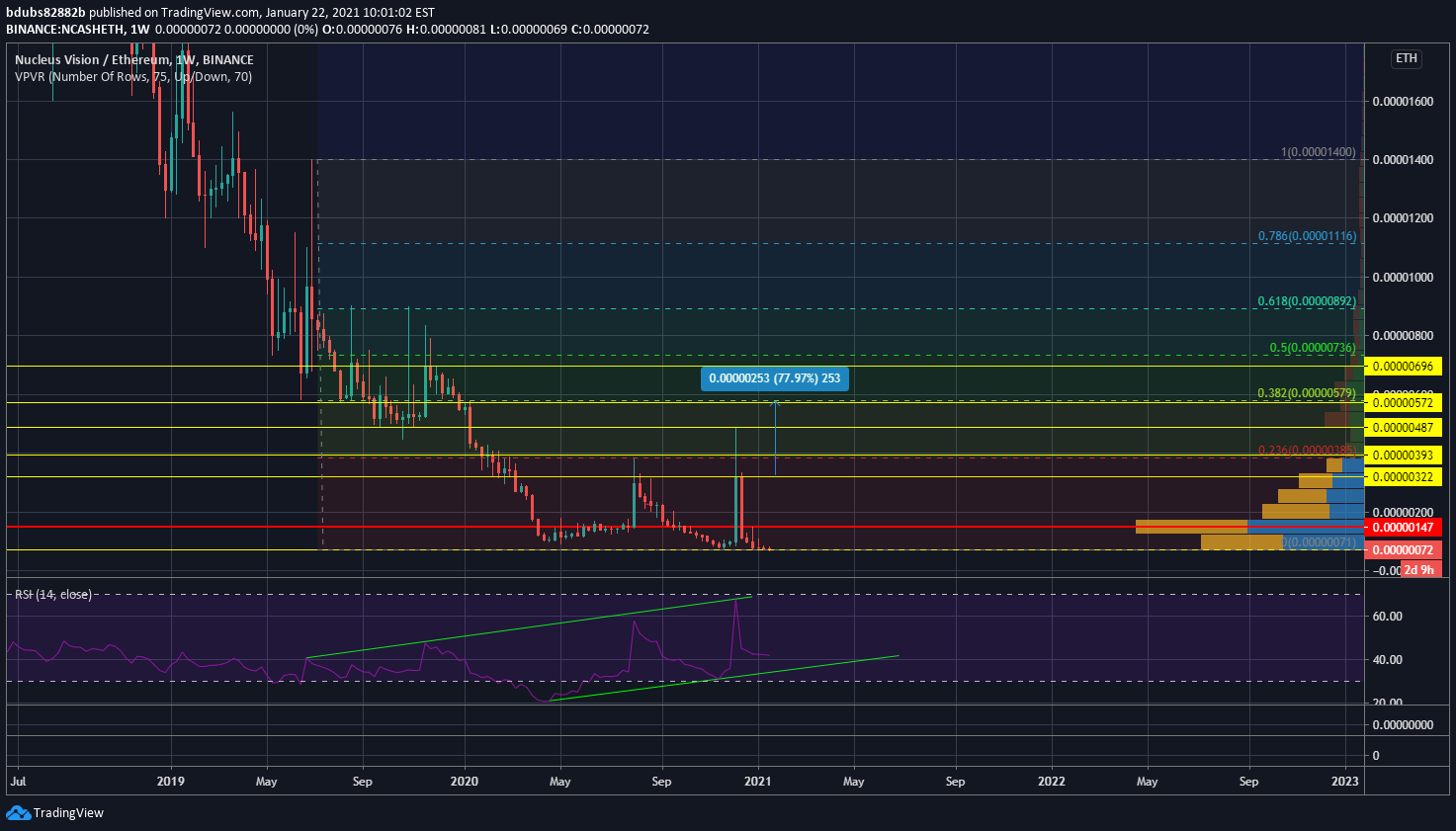1456x831 pixels.
Task: Select Fibonacci level 0.382(0.00000579) label
Action: pos(1307,392)
